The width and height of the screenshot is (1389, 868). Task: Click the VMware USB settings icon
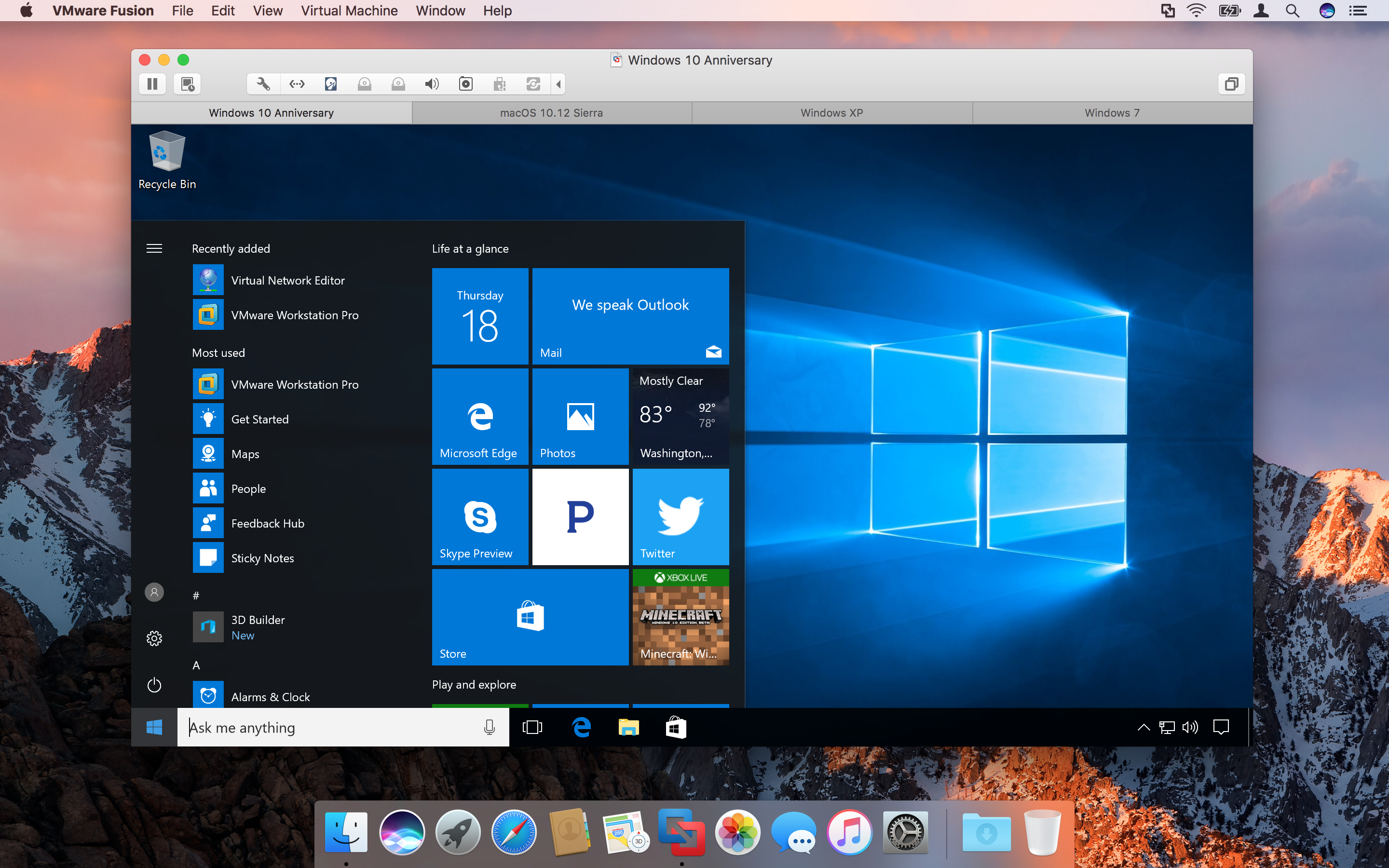click(498, 84)
